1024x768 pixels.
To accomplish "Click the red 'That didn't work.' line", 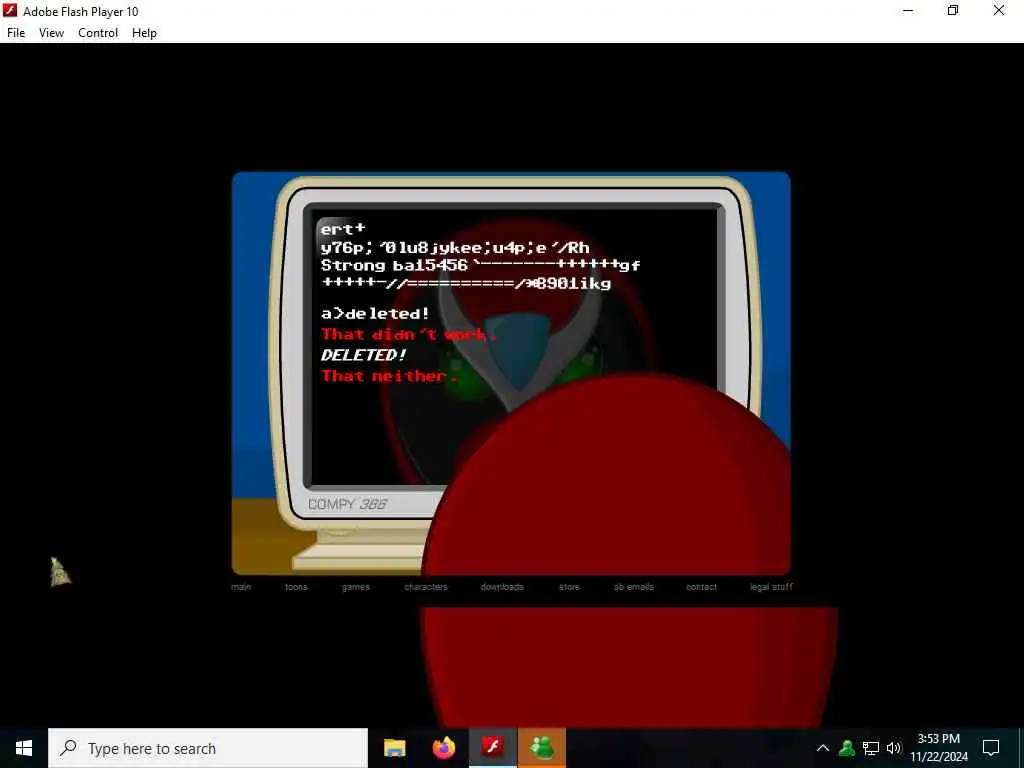I will click(x=409, y=334).
